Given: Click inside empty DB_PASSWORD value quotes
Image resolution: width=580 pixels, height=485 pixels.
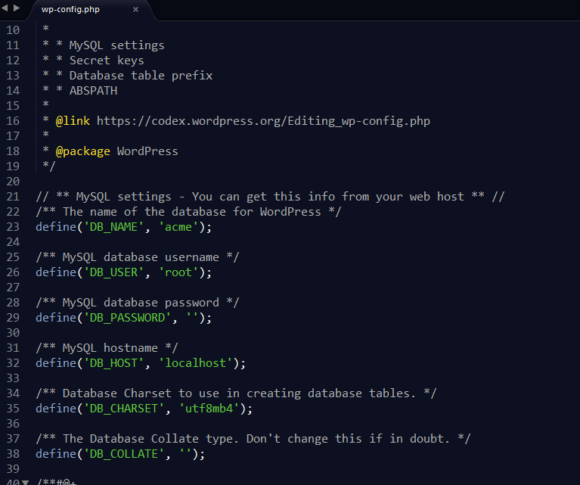Looking at the screenshot, I should pos(192,318).
